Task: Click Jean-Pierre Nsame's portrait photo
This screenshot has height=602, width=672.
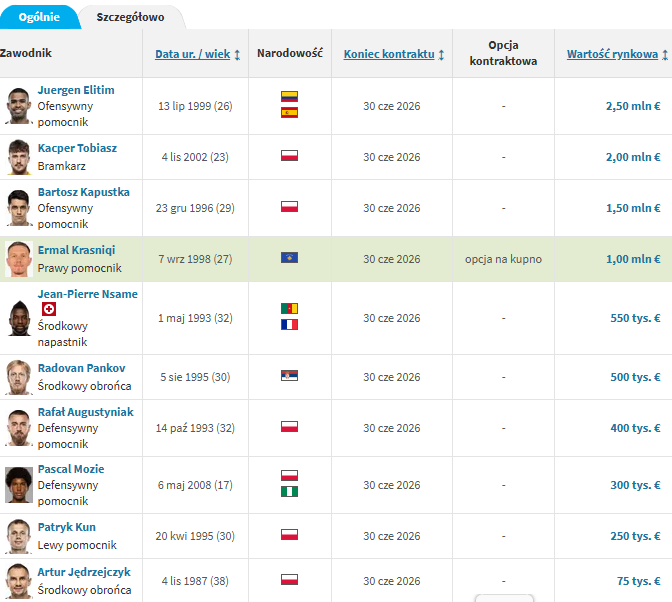Action: click(x=19, y=318)
